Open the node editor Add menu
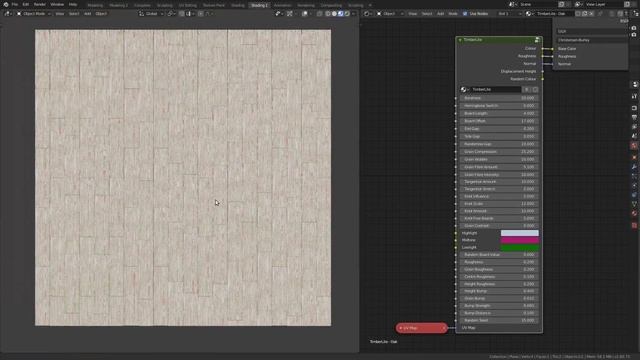This screenshot has width=640, height=360. (x=440, y=13)
